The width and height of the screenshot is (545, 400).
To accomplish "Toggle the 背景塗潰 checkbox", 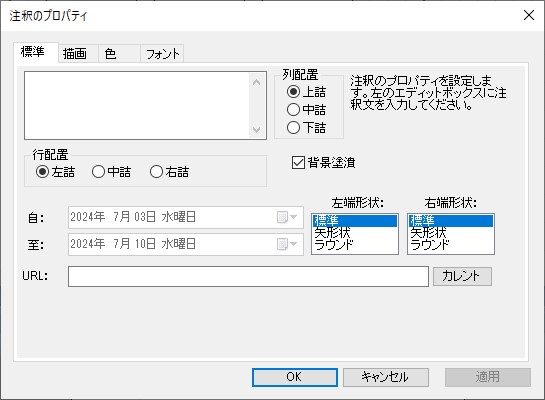I will pyautogui.click(x=323, y=162).
